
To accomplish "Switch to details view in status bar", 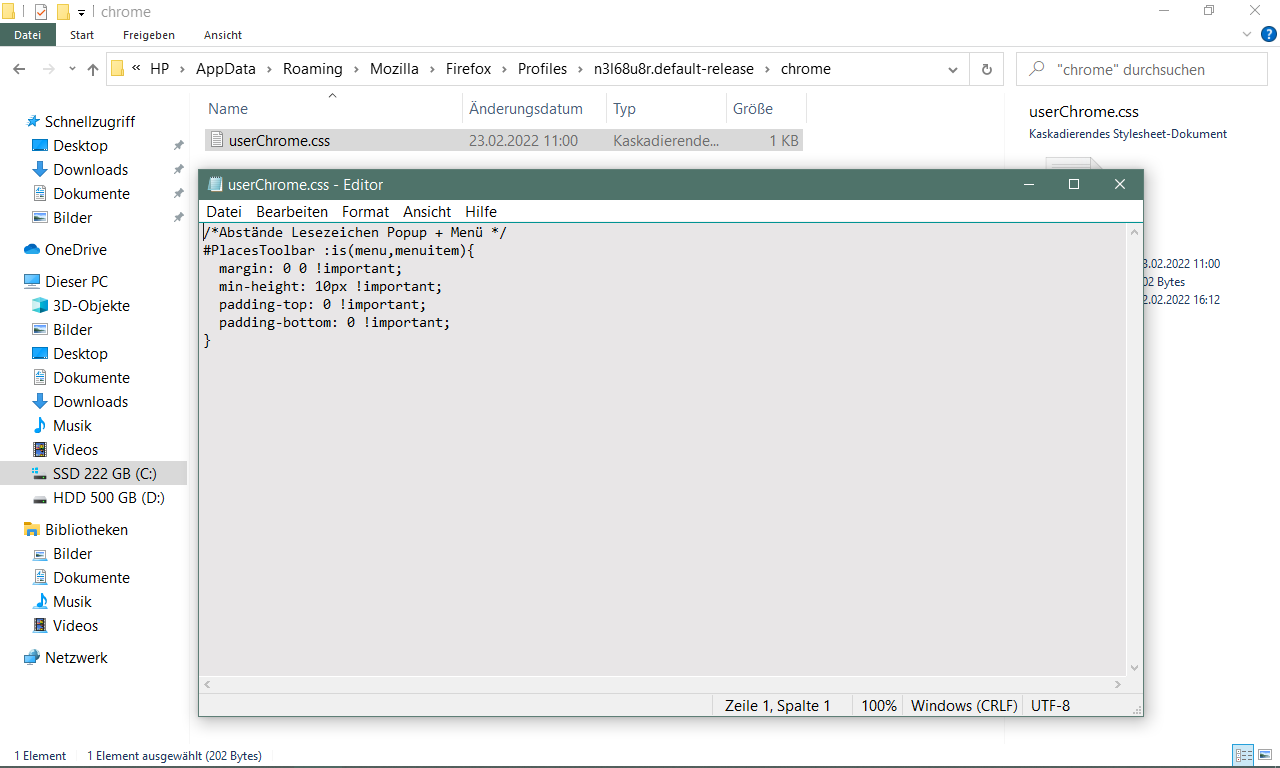I will click(x=1243, y=756).
